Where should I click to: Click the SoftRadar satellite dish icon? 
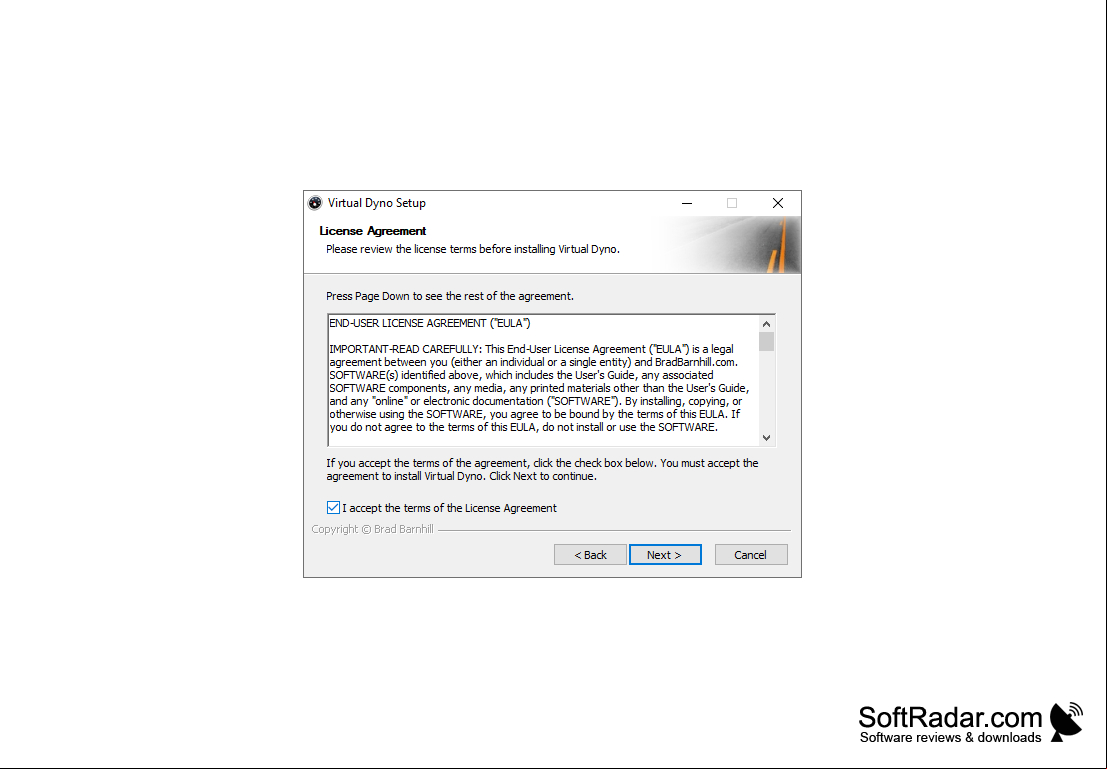pos(1066,721)
